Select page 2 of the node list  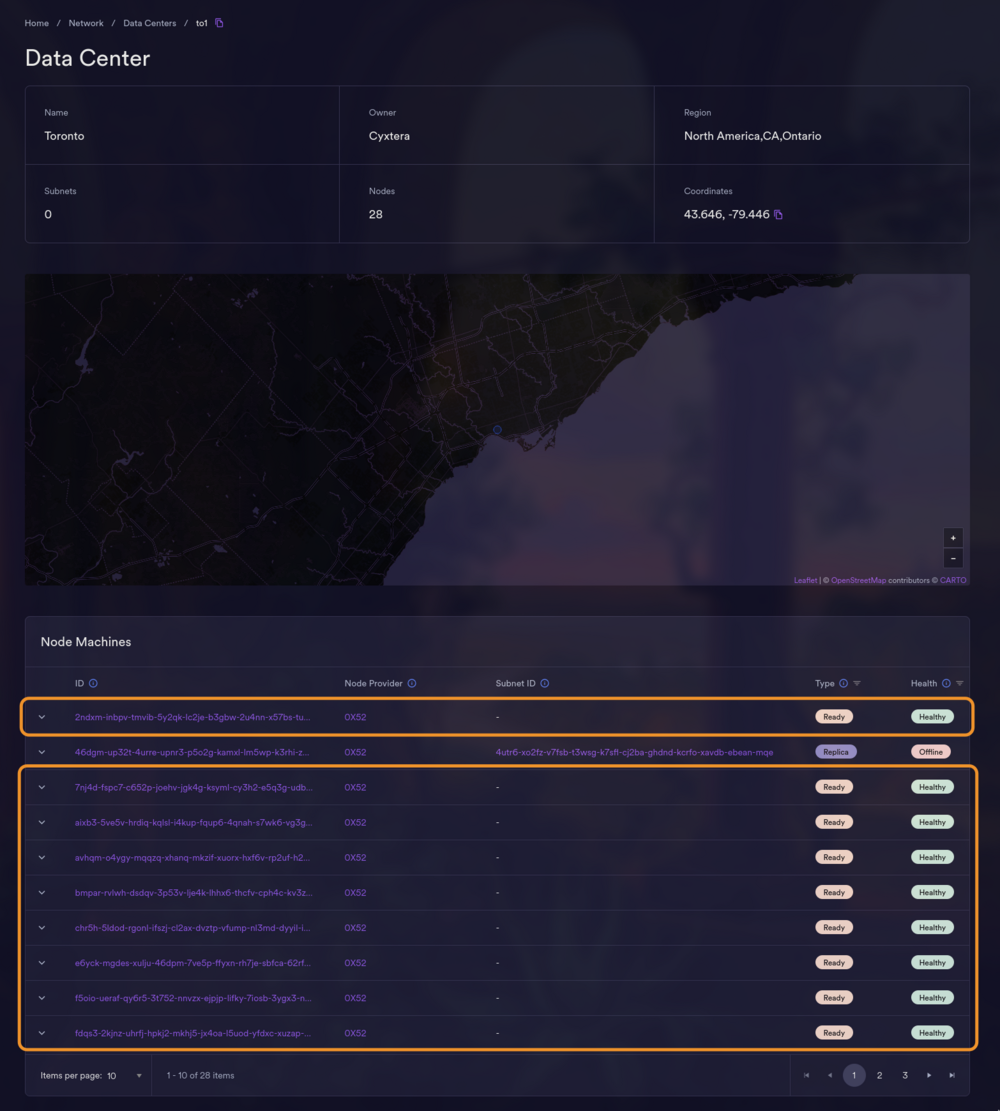(879, 1075)
